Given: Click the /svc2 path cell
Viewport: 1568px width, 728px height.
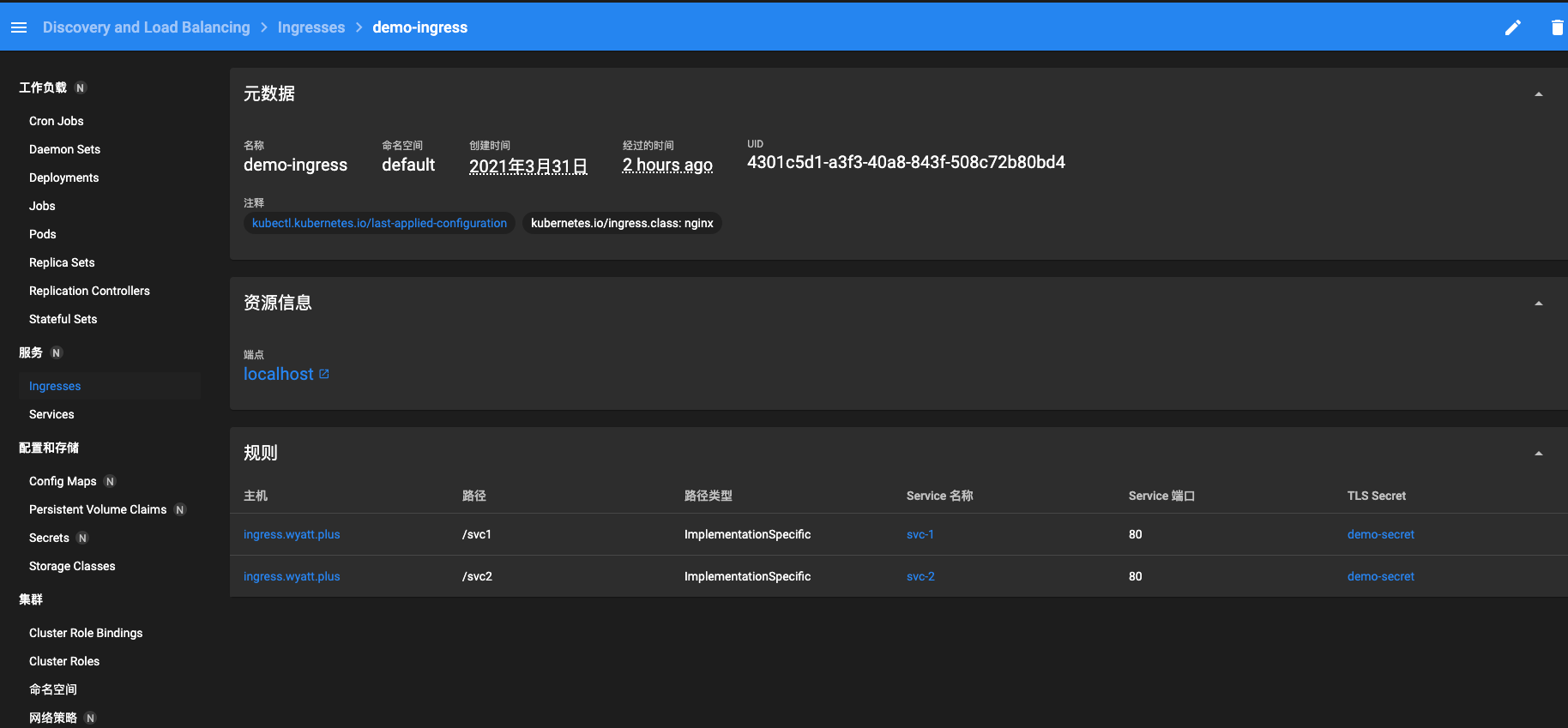Looking at the screenshot, I should point(477,576).
